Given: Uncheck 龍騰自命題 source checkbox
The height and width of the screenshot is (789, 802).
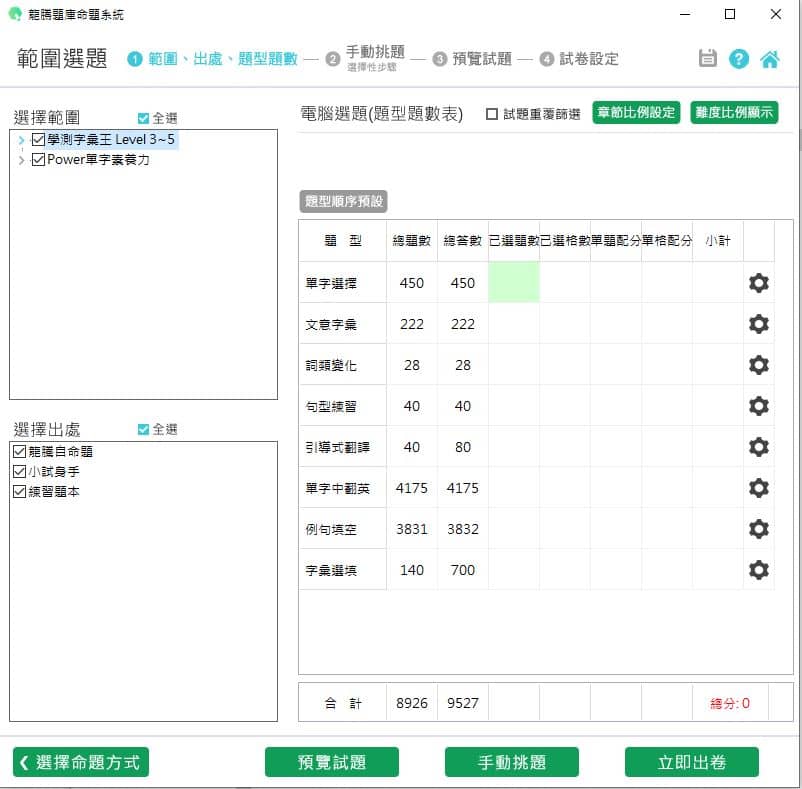Looking at the screenshot, I should [x=19, y=452].
